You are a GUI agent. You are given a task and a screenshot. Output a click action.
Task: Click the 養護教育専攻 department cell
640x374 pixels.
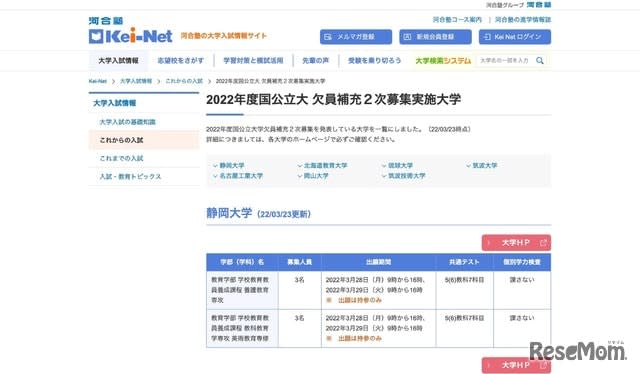coord(242,290)
